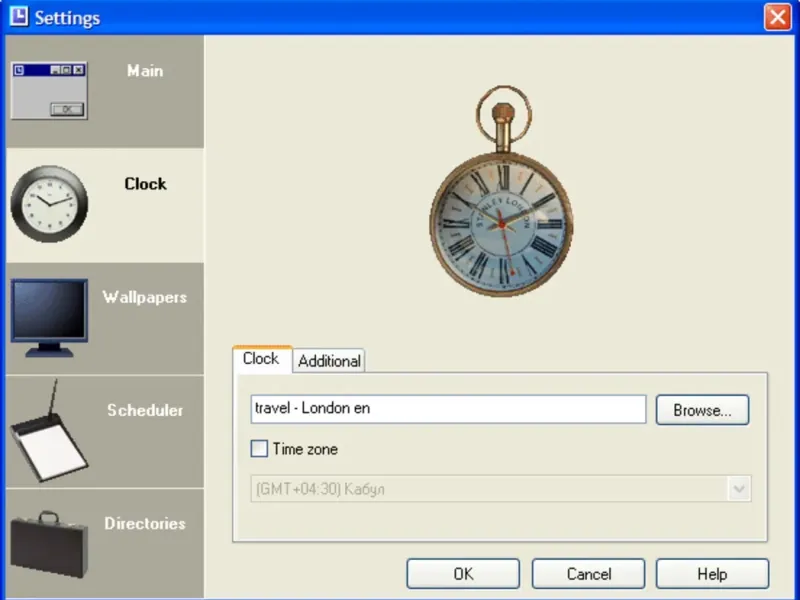
Task: Open Directories via the briefcase icon
Action: pyautogui.click(x=49, y=544)
